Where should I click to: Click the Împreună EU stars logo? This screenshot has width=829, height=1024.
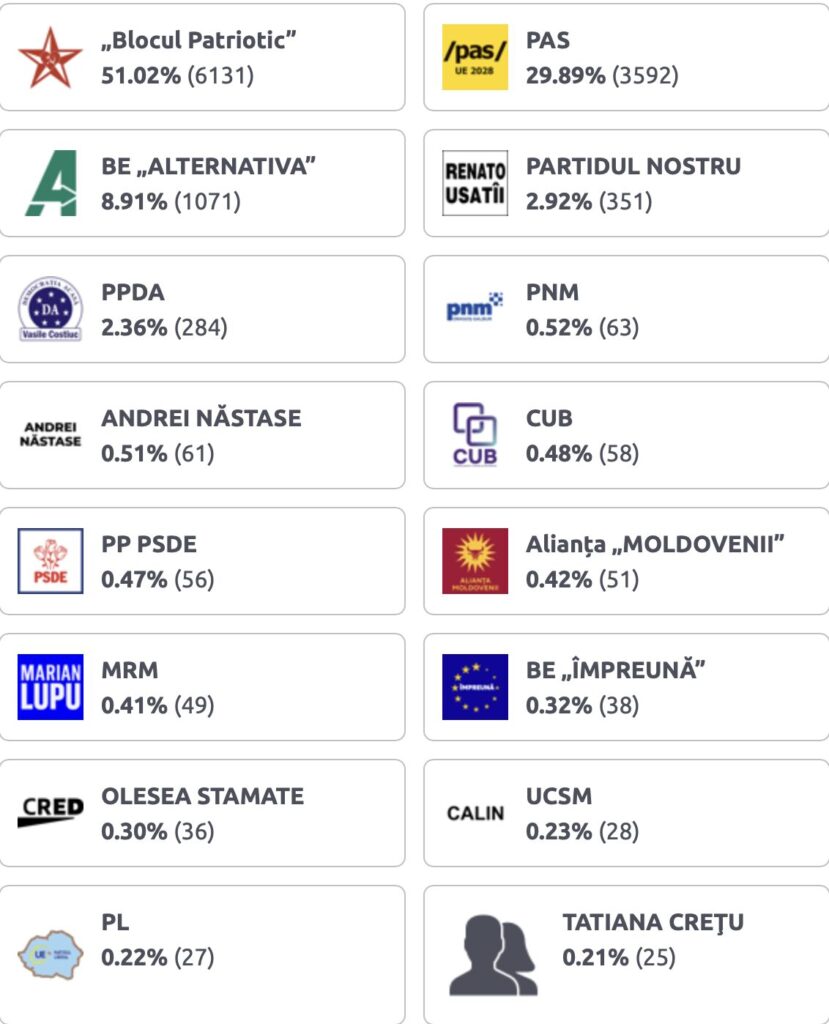[x=475, y=687]
